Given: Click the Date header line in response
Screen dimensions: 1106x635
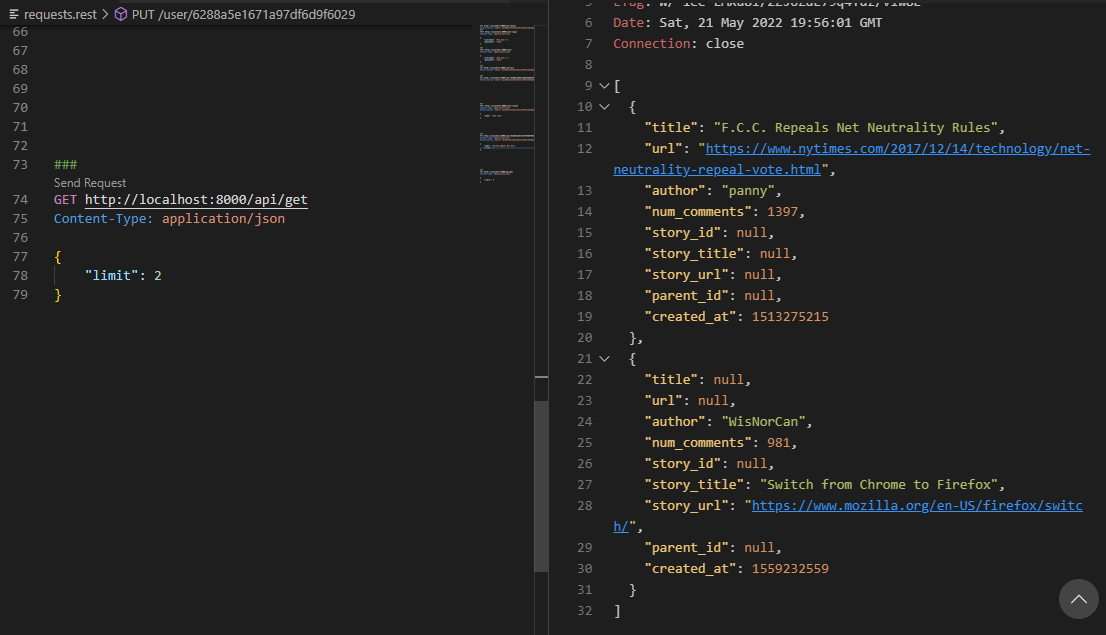Looking at the screenshot, I should (x=748, y=23).
